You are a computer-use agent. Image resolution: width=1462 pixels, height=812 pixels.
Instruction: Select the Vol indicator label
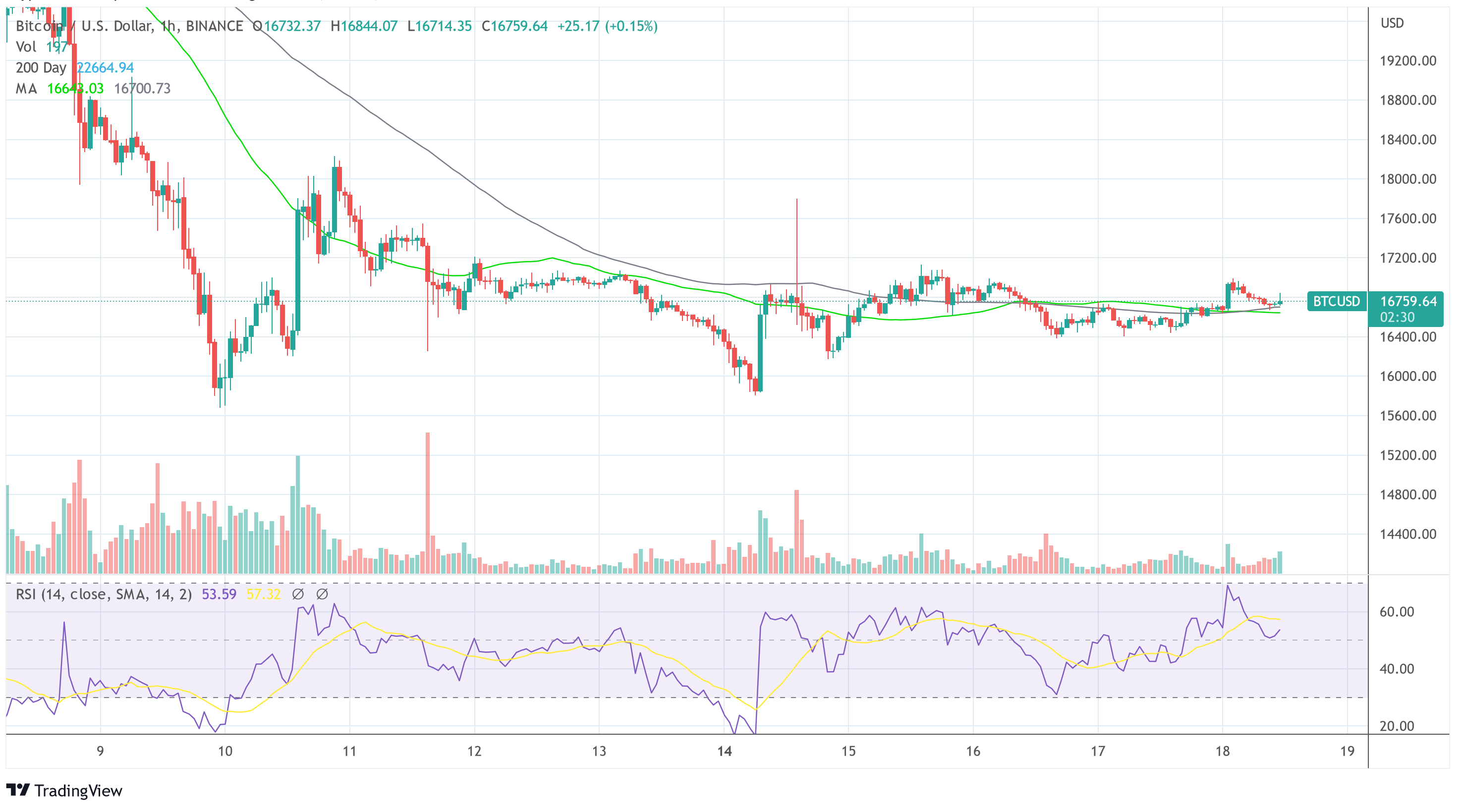(26, 47)
